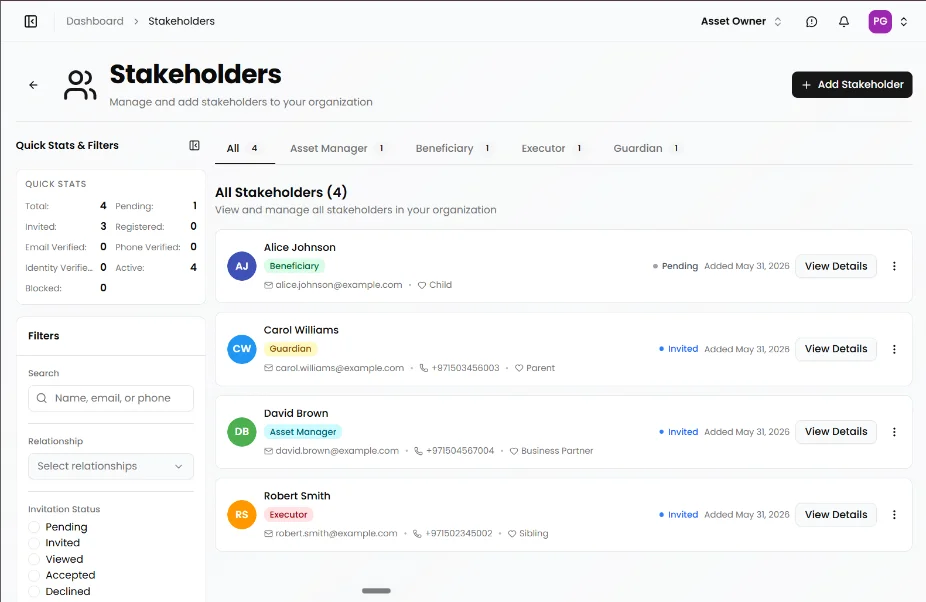926x602 pixels.
Task: Switch to the Executor tab
Action: (552, 148)
